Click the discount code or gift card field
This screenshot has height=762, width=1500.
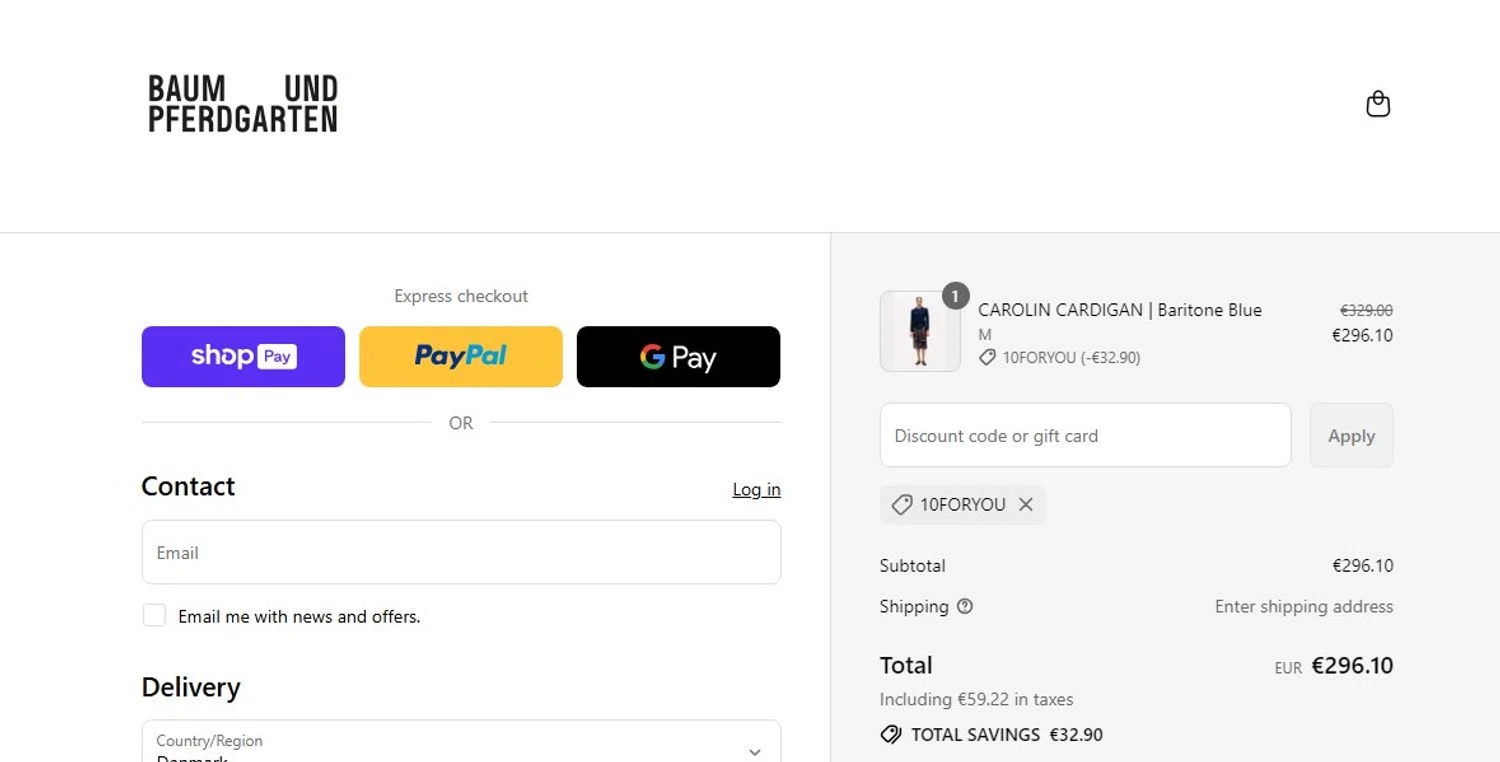coord(1085,436)
